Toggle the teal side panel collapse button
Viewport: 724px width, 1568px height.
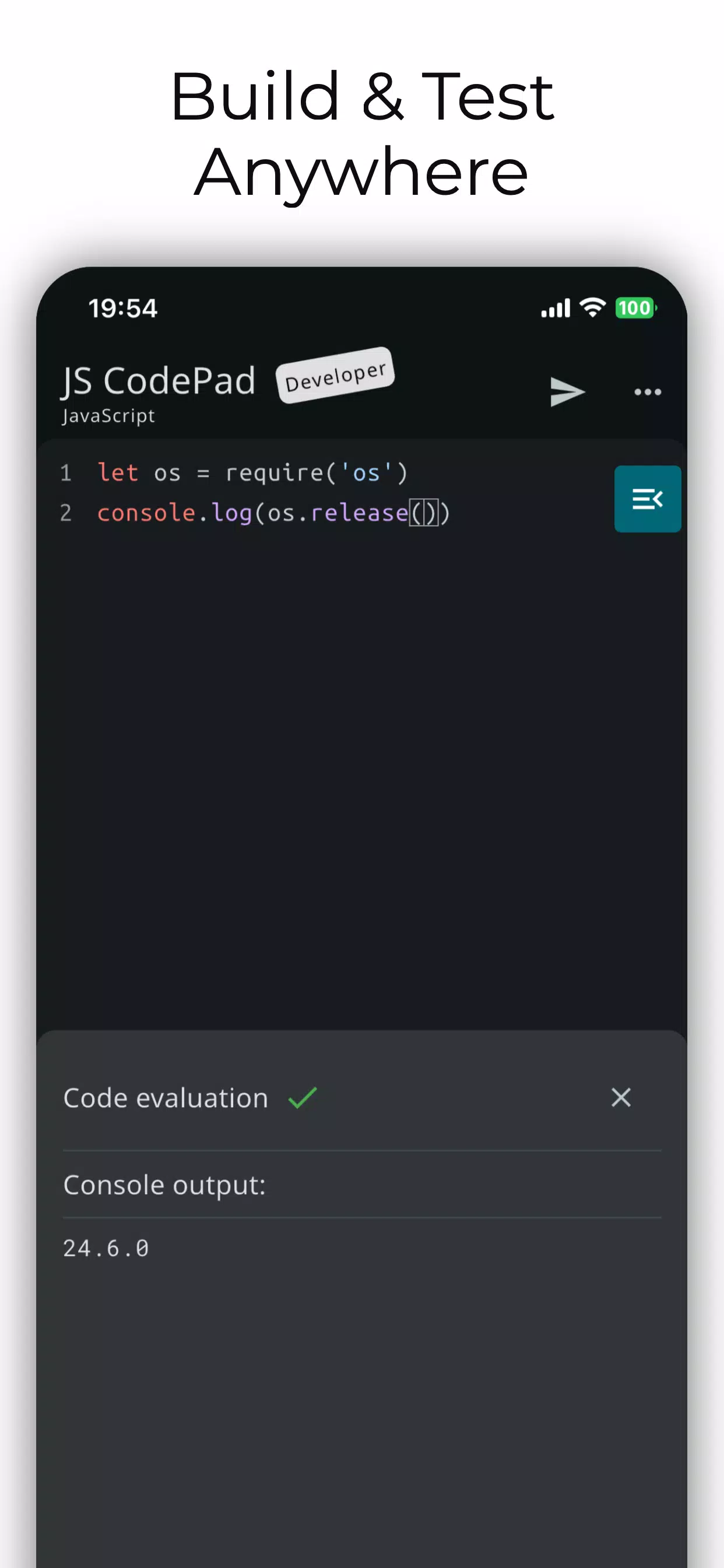point(647,499)
